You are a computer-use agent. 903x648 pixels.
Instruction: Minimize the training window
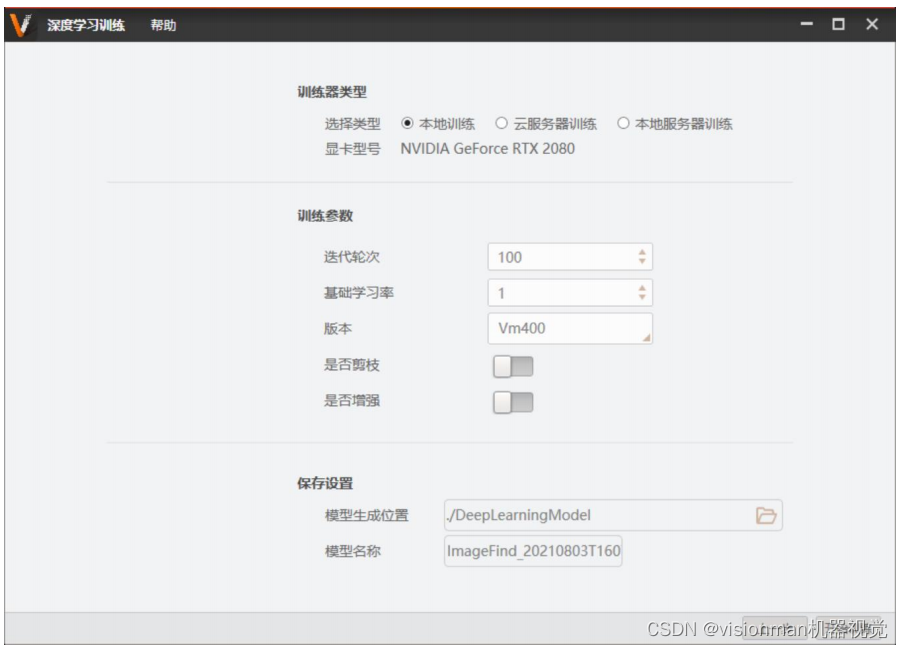click(x=807, y=25)
